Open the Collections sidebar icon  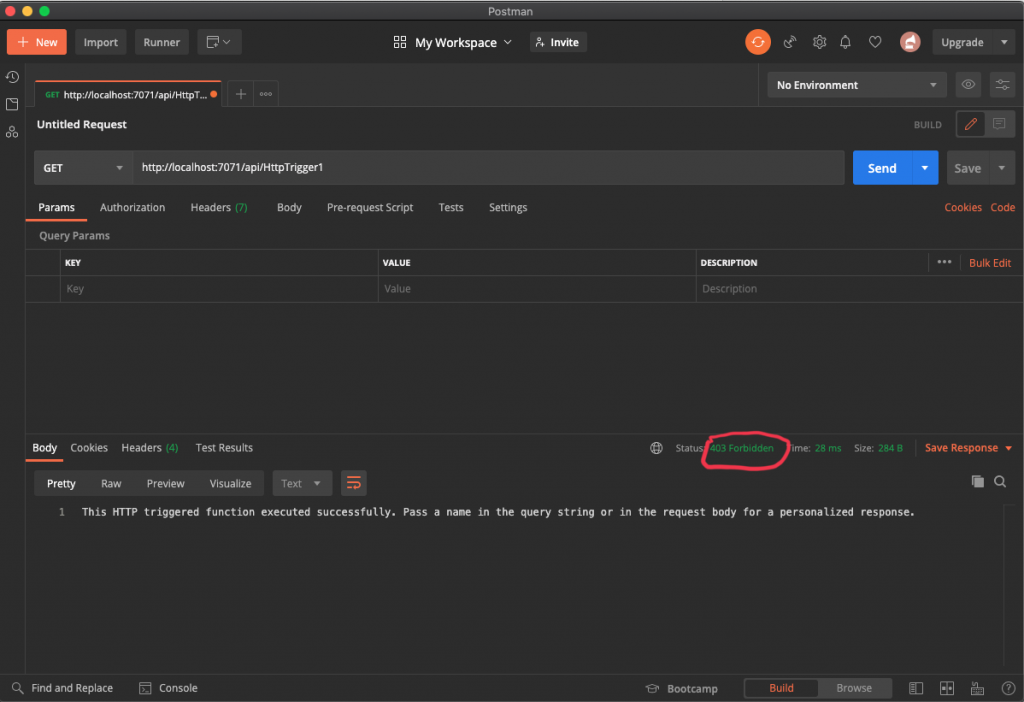pyautogui.click(x=12, y=104)
